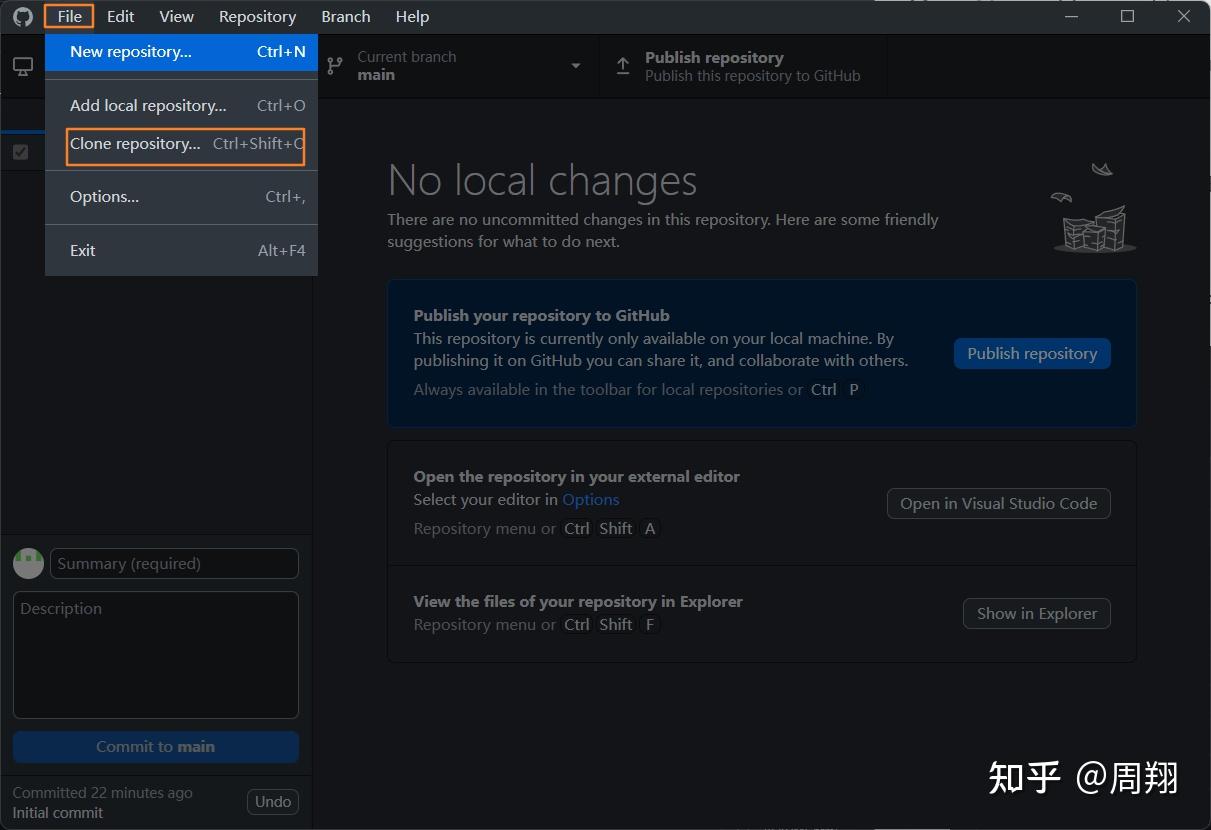Minimize the GitHub Desktop window
Viewport: 1211px width, 830px height.
pos(1071,16)
